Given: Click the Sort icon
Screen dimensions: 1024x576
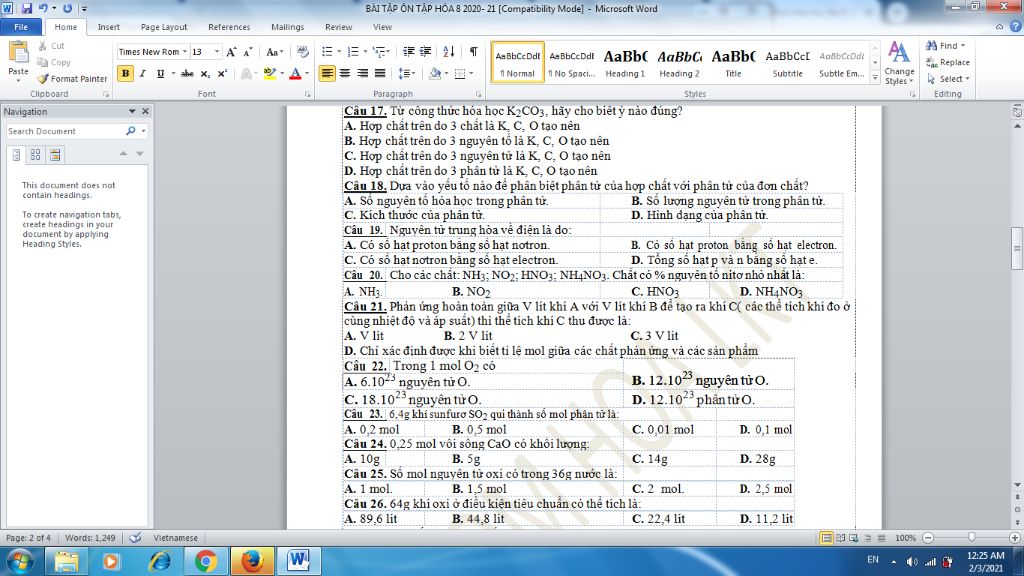Looking at the screenshot, I should [x=449, y=52].
